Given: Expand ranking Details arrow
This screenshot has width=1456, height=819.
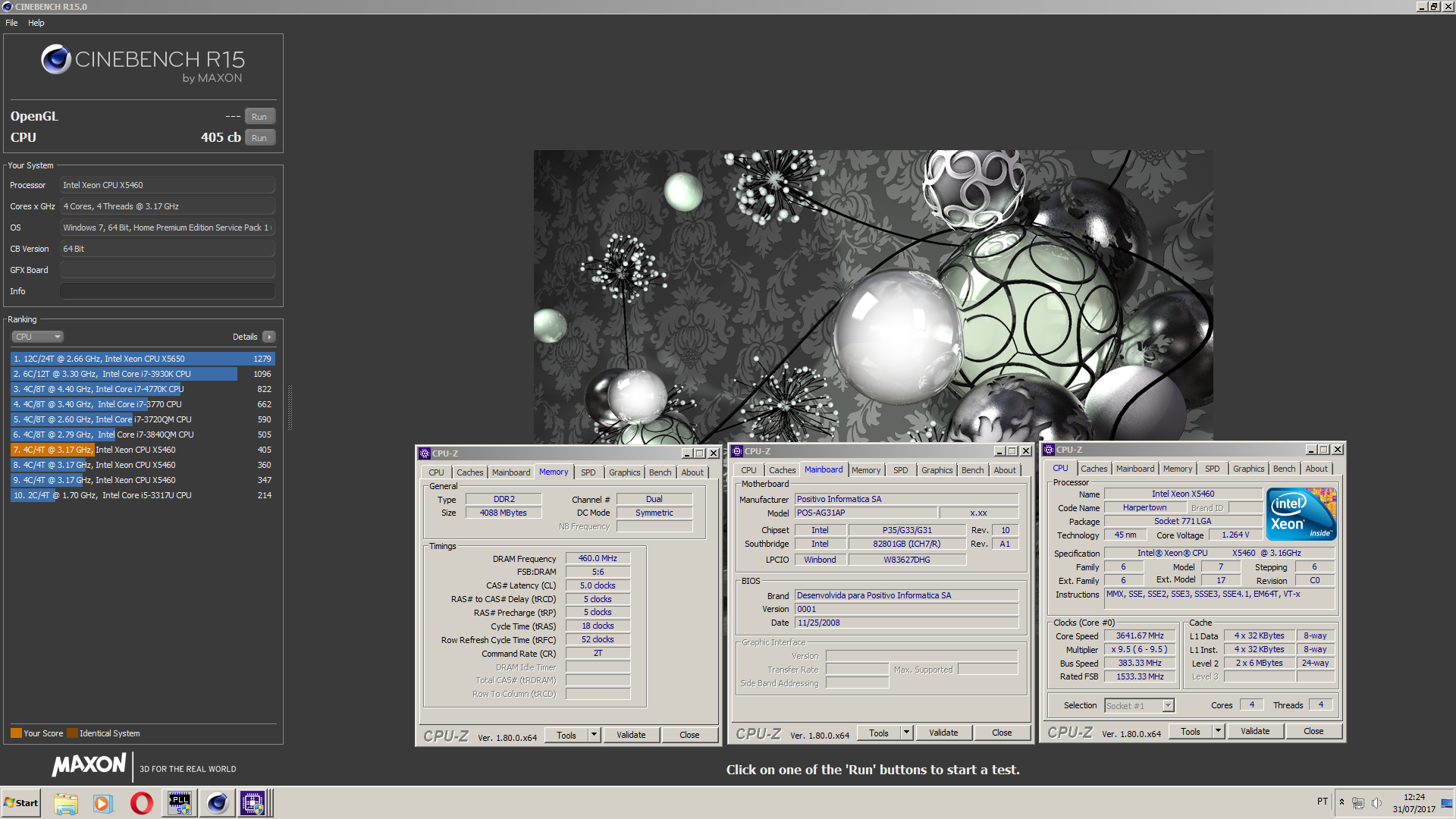Looking at the screenshot, I should [x=269, y=337].
